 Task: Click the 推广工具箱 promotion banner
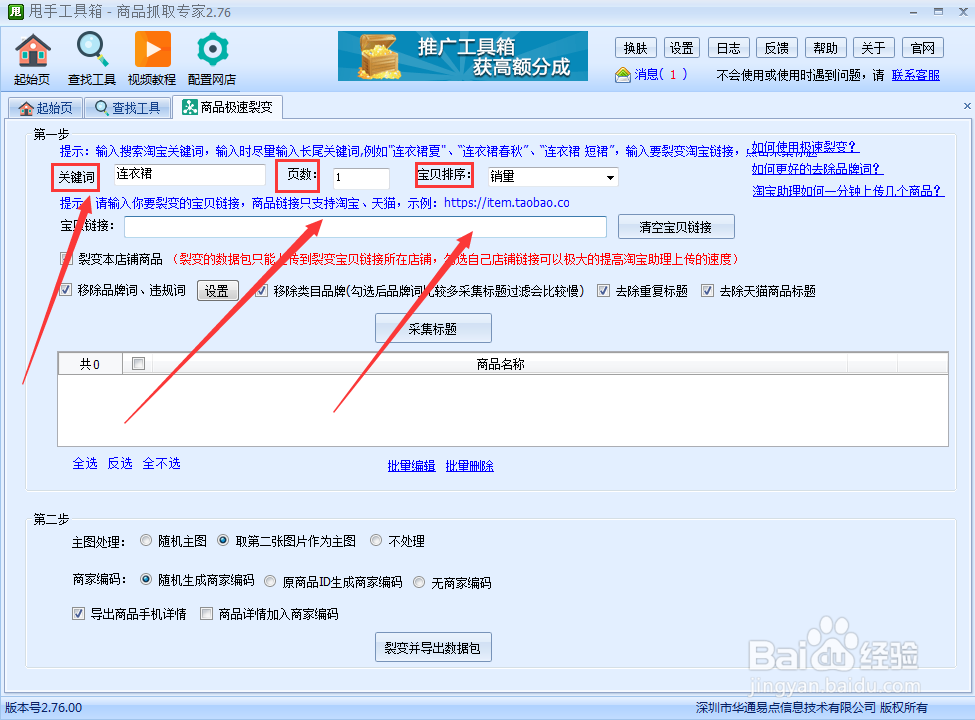[x=462, y=56]
